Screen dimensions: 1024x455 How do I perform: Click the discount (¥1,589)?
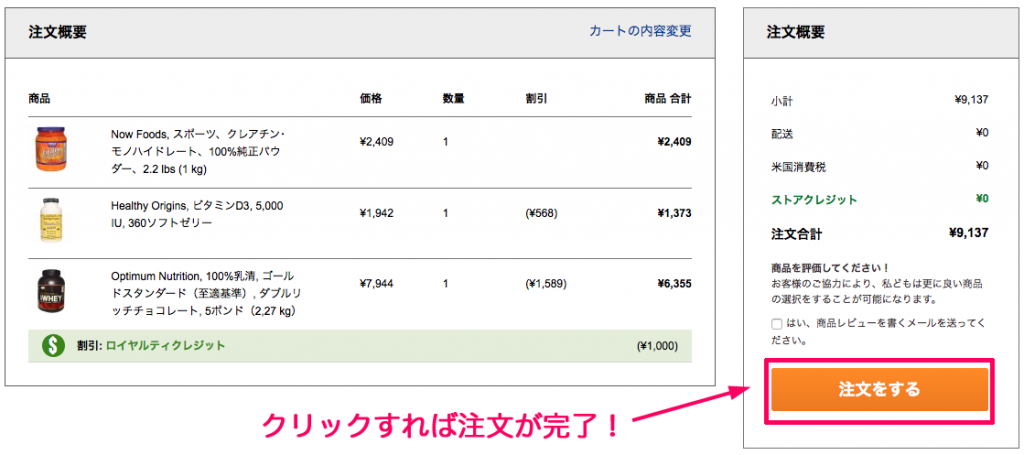[545, 284]
